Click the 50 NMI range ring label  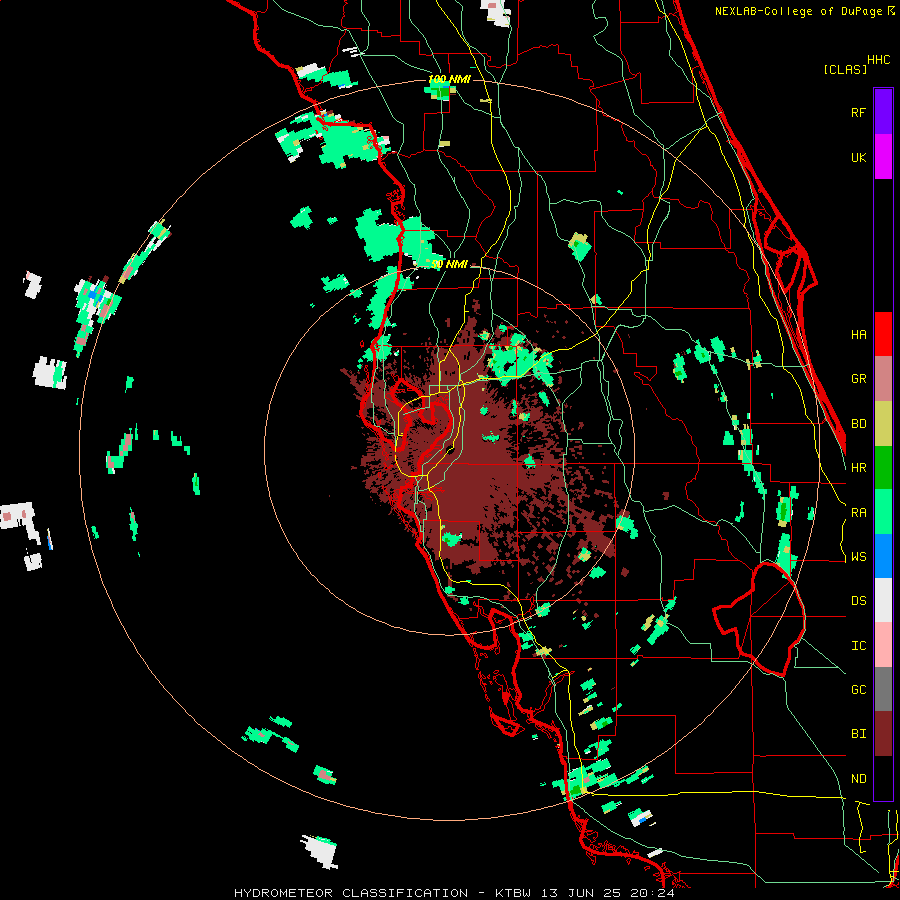(x=449, y=264)
